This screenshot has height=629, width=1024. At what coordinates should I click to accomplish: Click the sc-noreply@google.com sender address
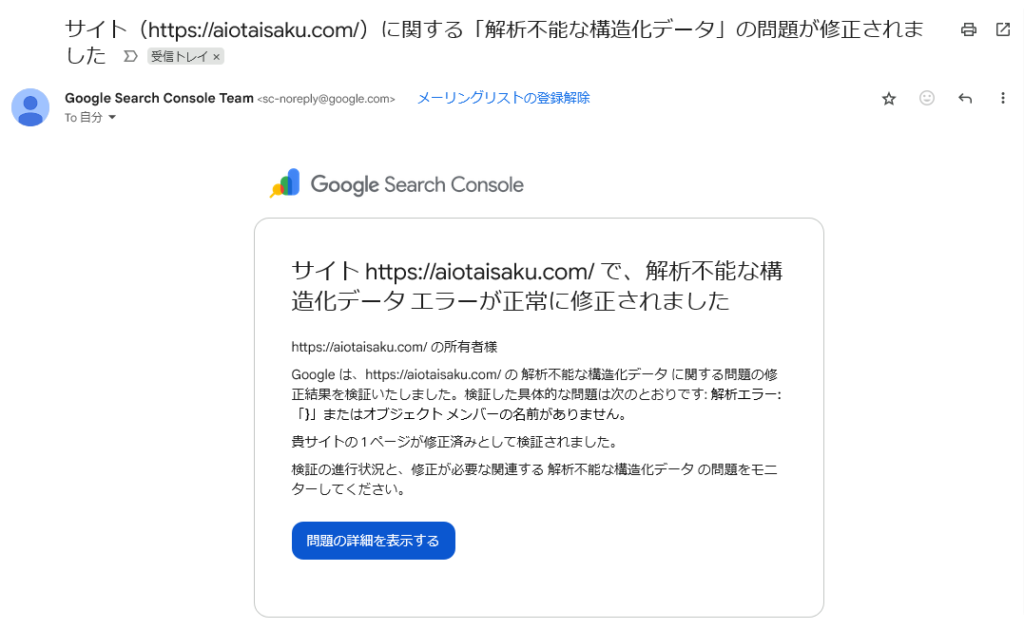pos(326,99)
